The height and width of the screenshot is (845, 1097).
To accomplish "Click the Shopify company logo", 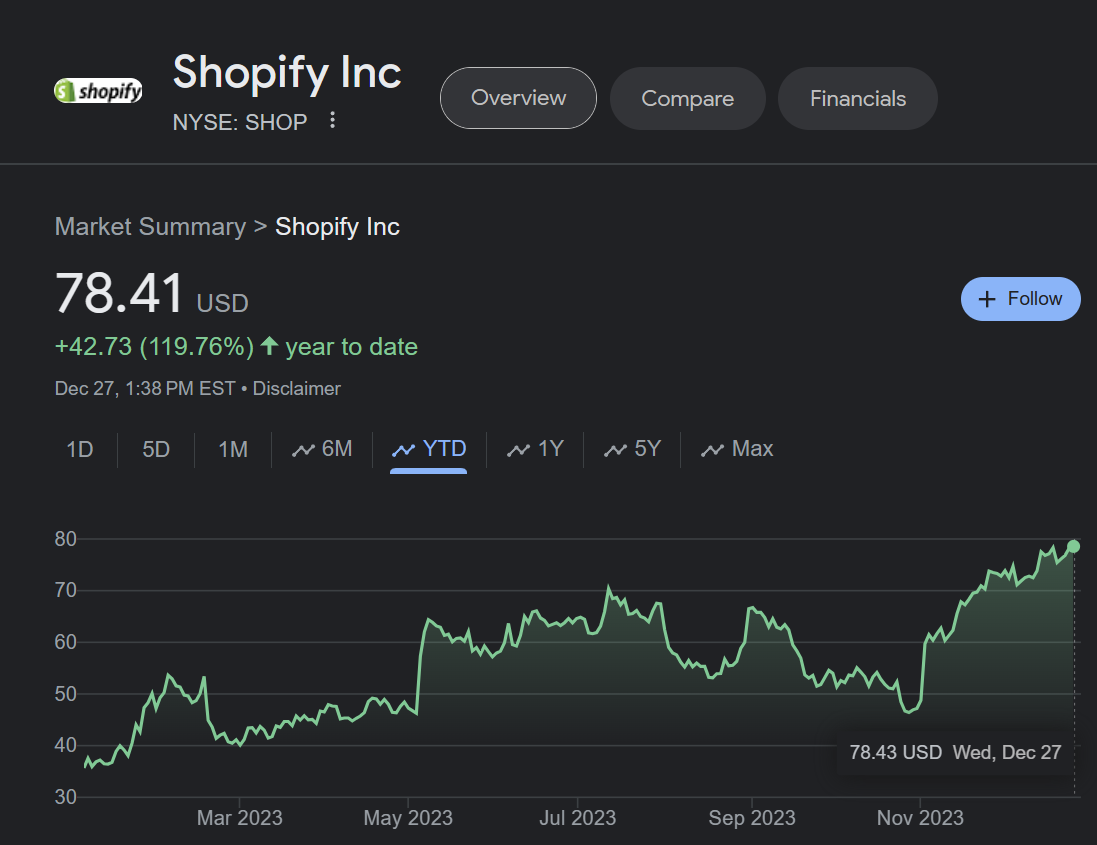I will pos(97,90).
